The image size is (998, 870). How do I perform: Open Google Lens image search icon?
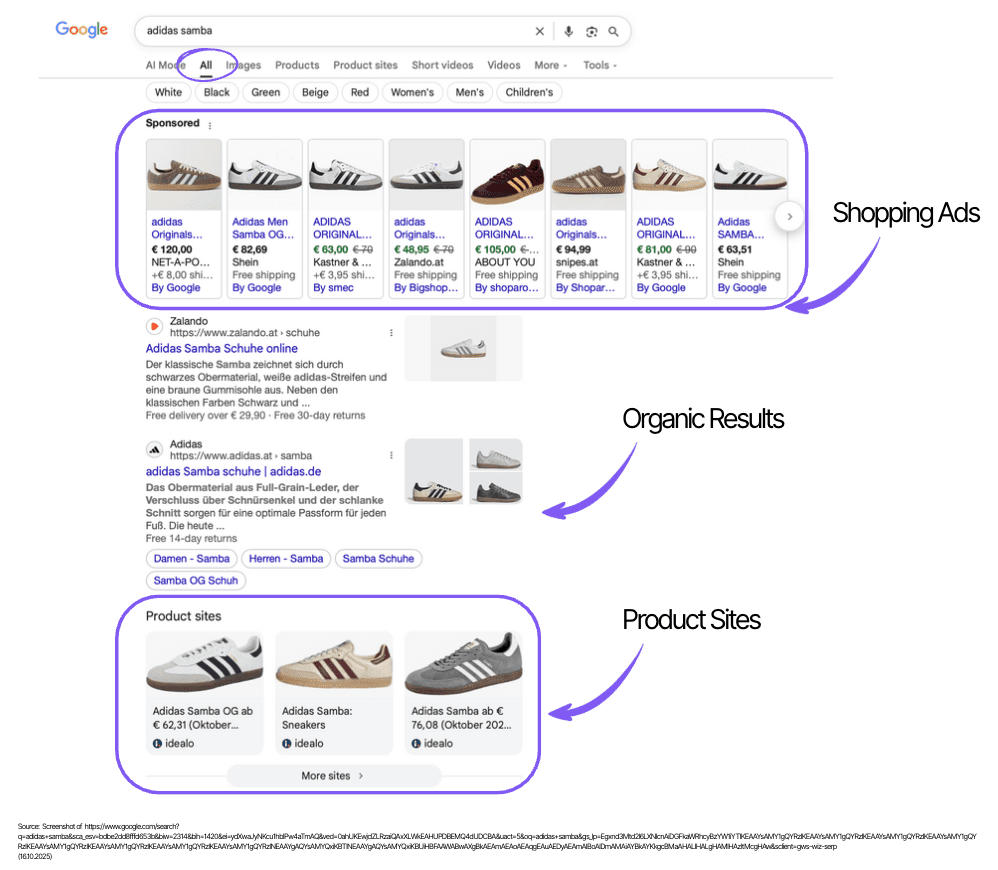tap(591, 32)
